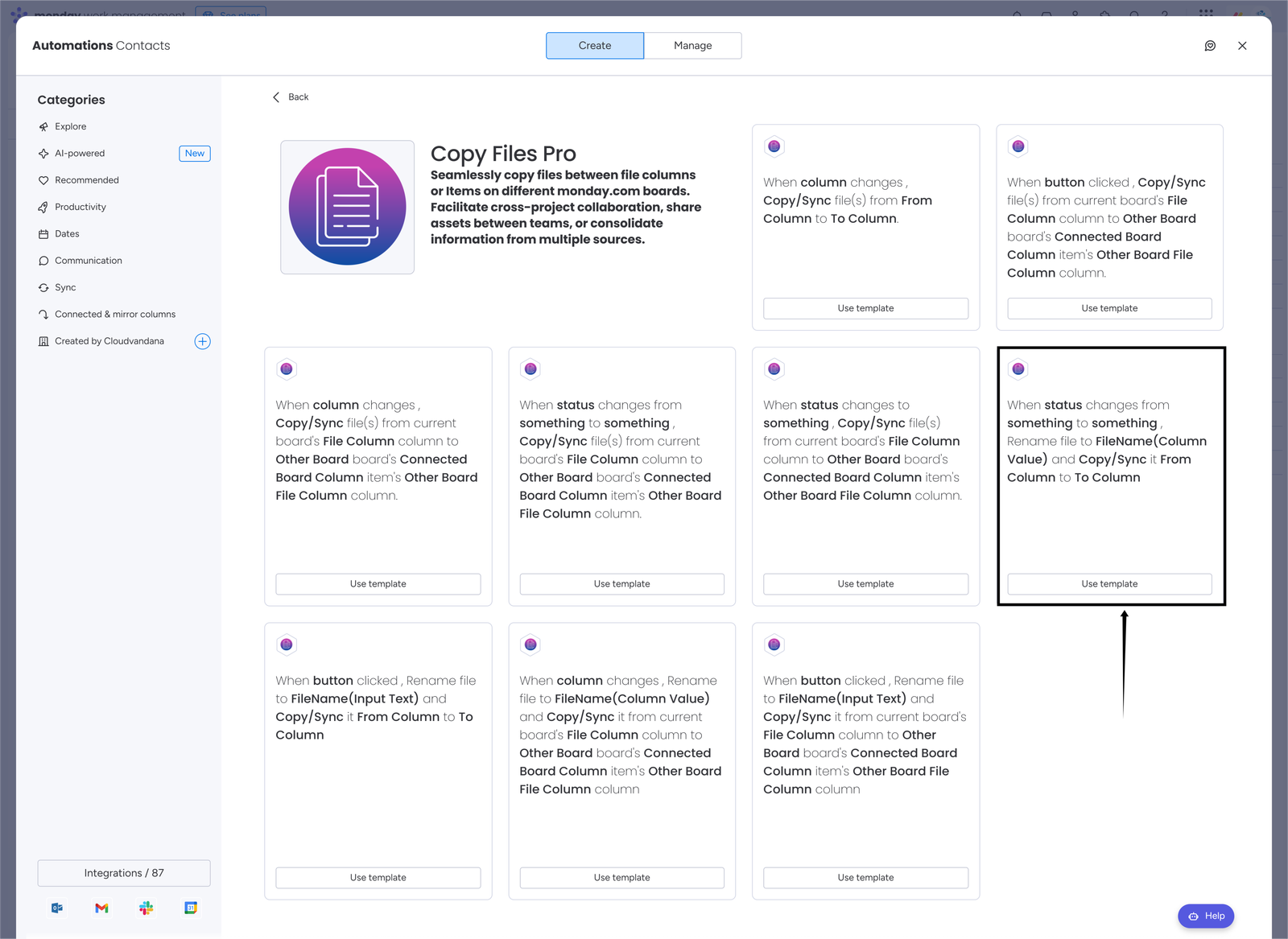Open the Slack integration icon
1288x939 pixels.
click(x=146, y=908)
